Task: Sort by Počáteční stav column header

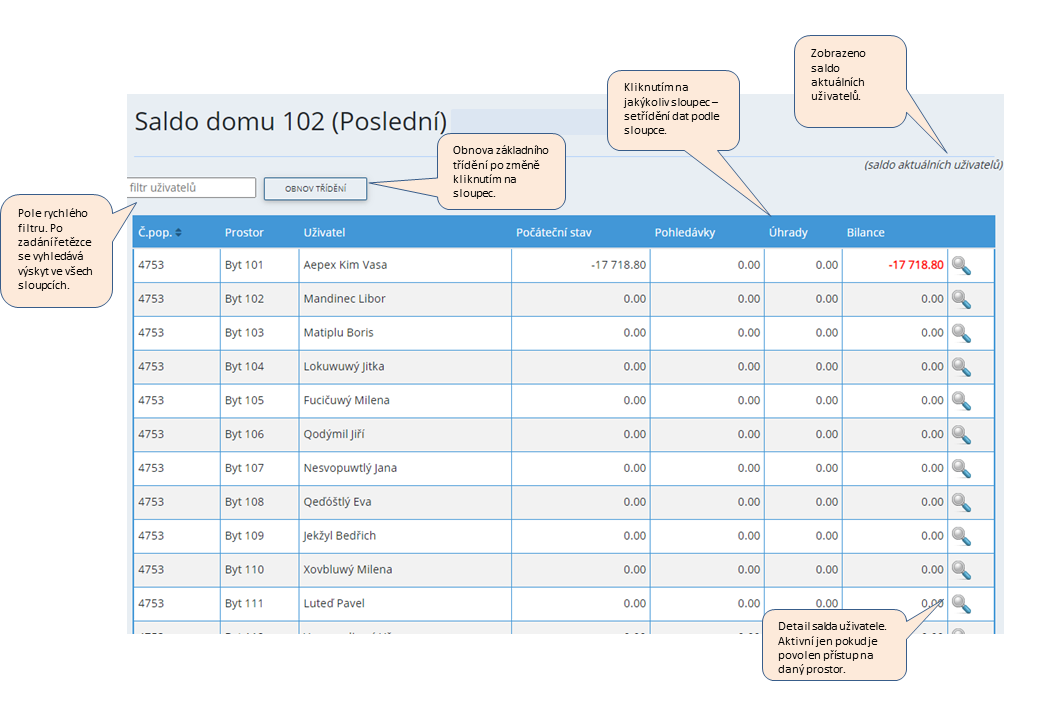Action: click(554, 233)
